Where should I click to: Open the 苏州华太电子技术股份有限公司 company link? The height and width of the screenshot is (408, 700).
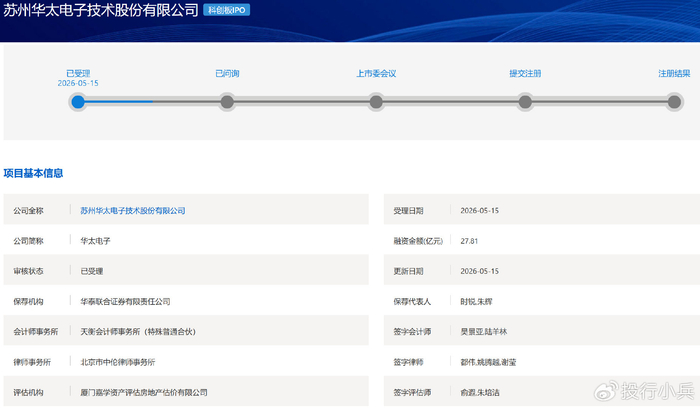coord(133,210)
